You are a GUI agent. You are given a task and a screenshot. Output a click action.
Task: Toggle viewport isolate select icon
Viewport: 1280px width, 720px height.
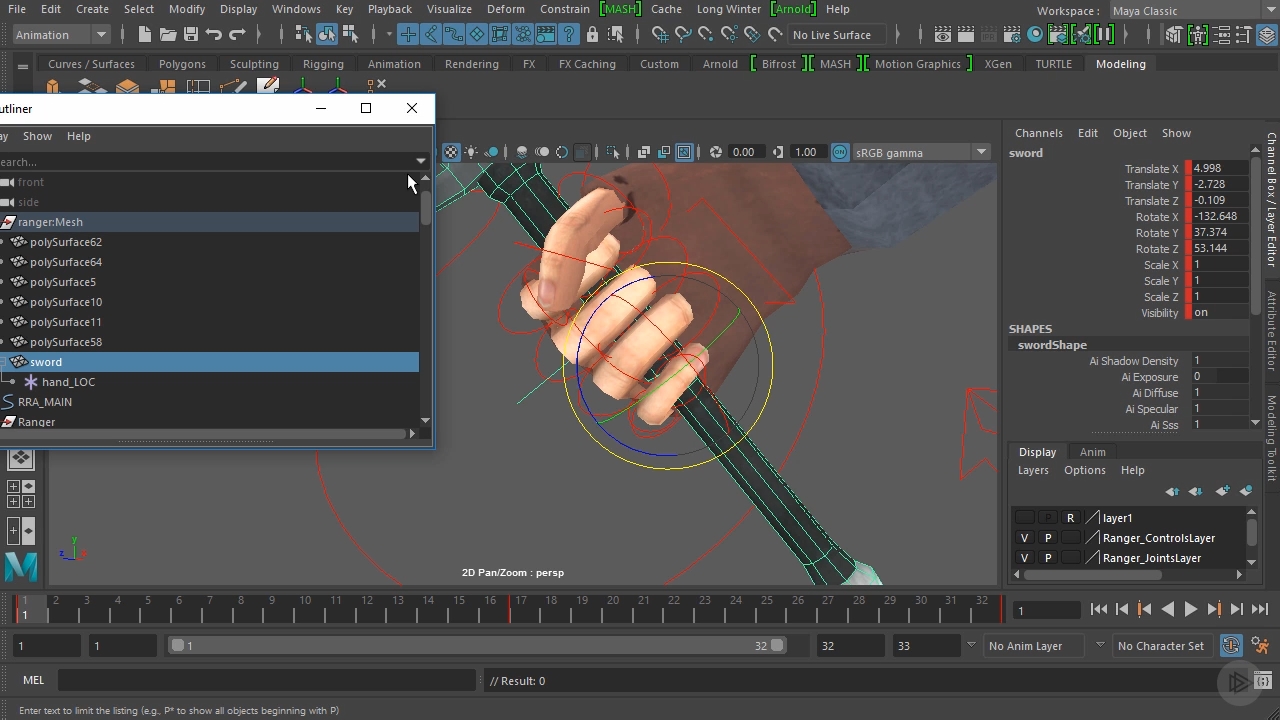click(613, 152)
